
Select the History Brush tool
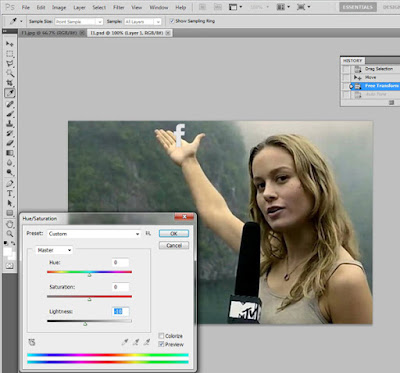pyautogui.click(x=10, y=133)
